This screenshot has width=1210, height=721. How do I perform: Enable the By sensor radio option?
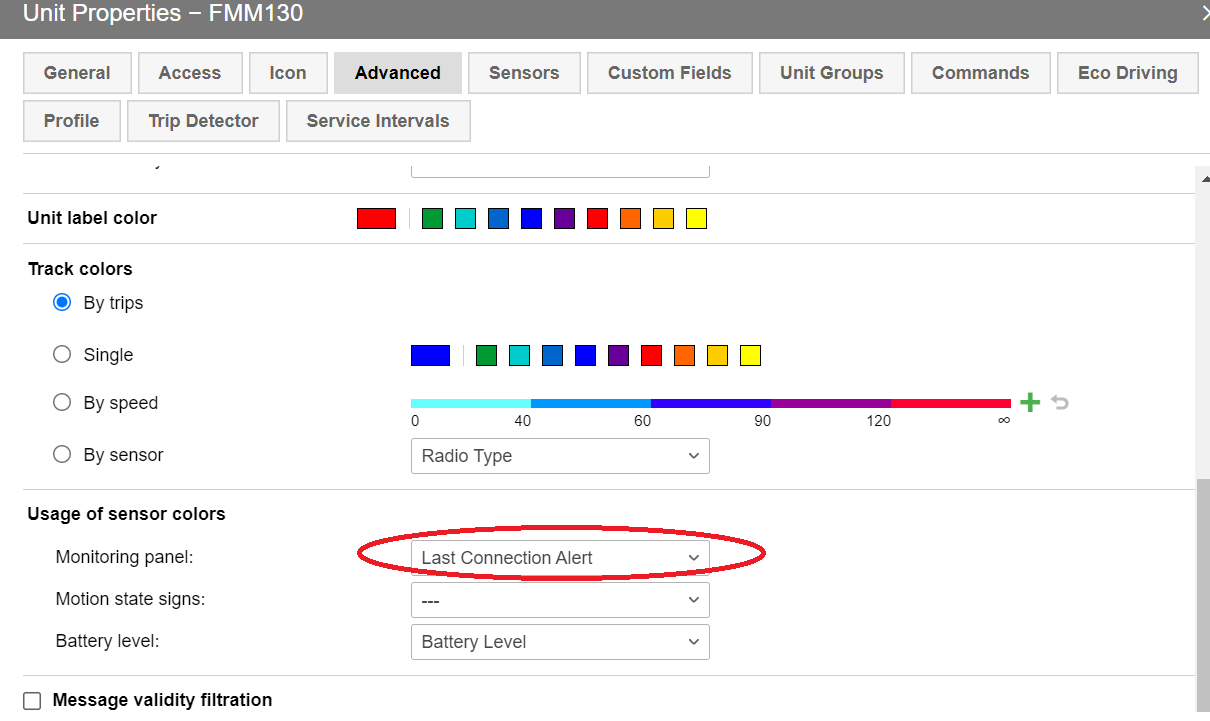pos(62,454)
